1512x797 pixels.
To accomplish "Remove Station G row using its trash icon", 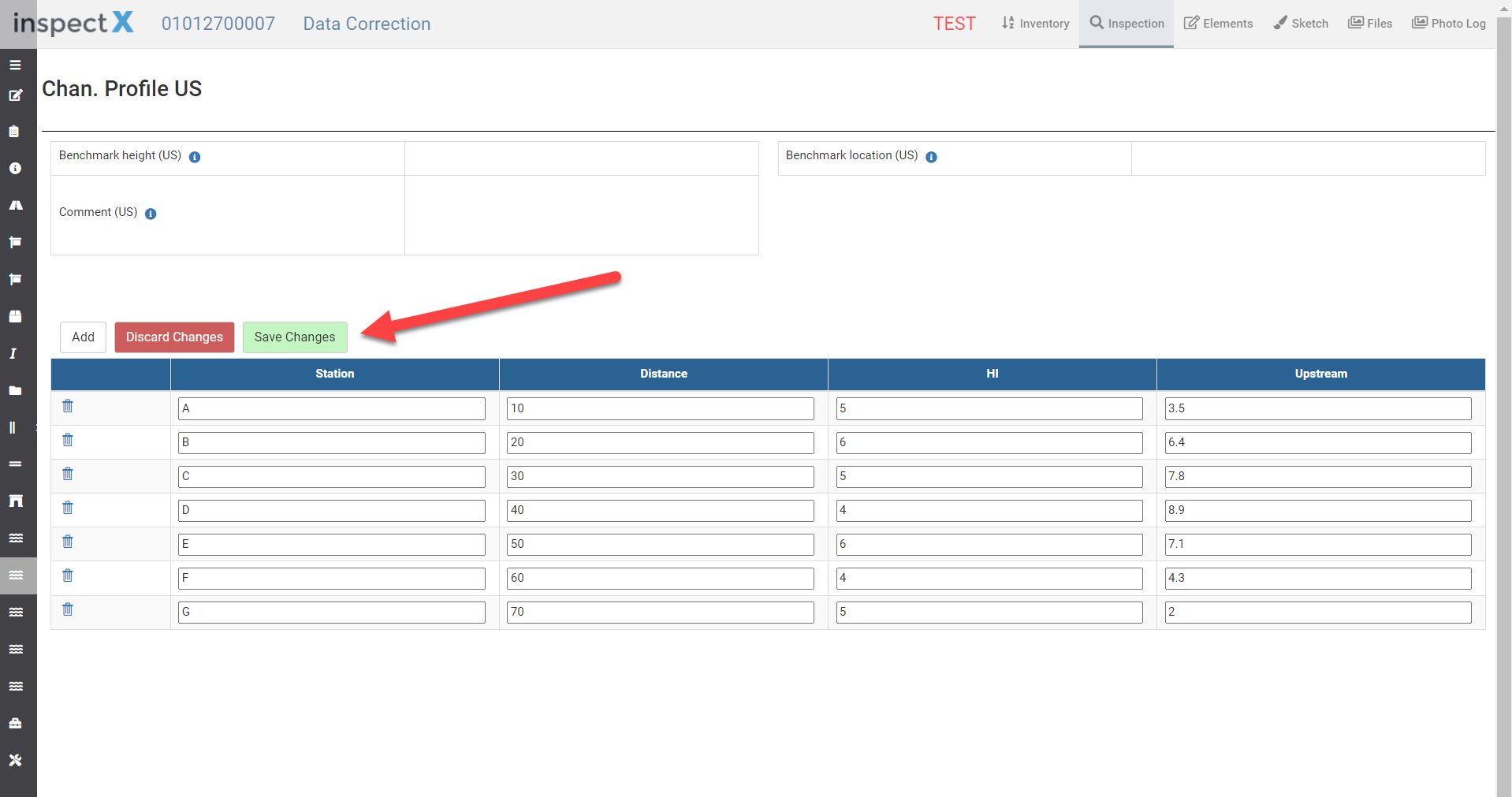I will pyautogui.click(x=68, y=609).
